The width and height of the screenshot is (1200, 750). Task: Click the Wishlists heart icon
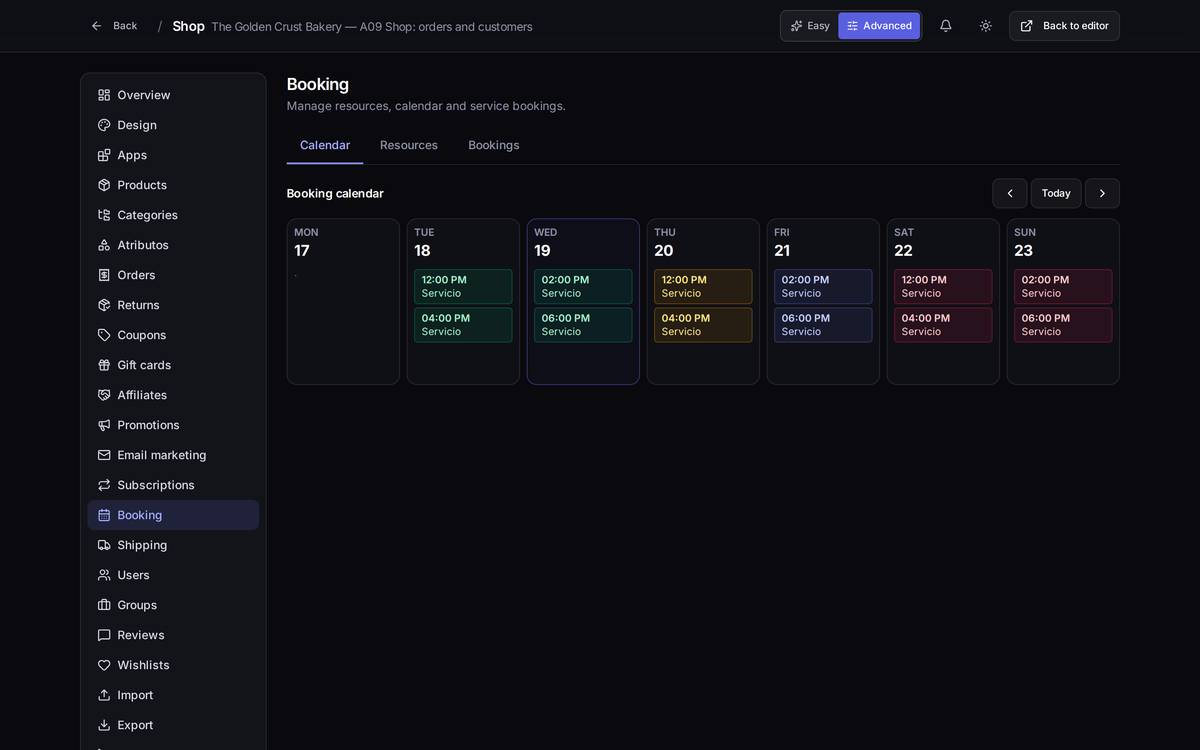104,665
